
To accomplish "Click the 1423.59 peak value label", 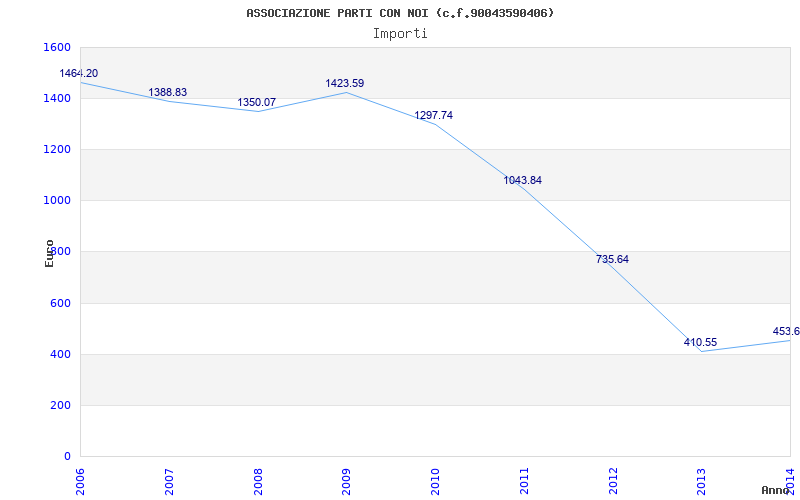I will click(345, 84).
